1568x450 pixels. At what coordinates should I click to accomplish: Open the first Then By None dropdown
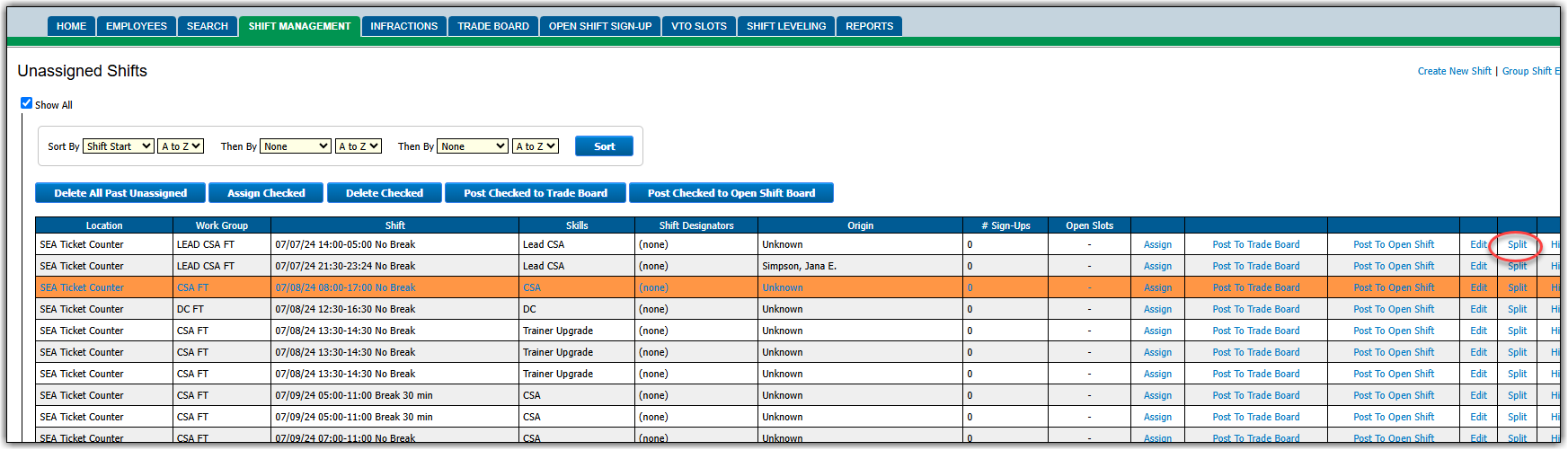[x=296, y=146]
